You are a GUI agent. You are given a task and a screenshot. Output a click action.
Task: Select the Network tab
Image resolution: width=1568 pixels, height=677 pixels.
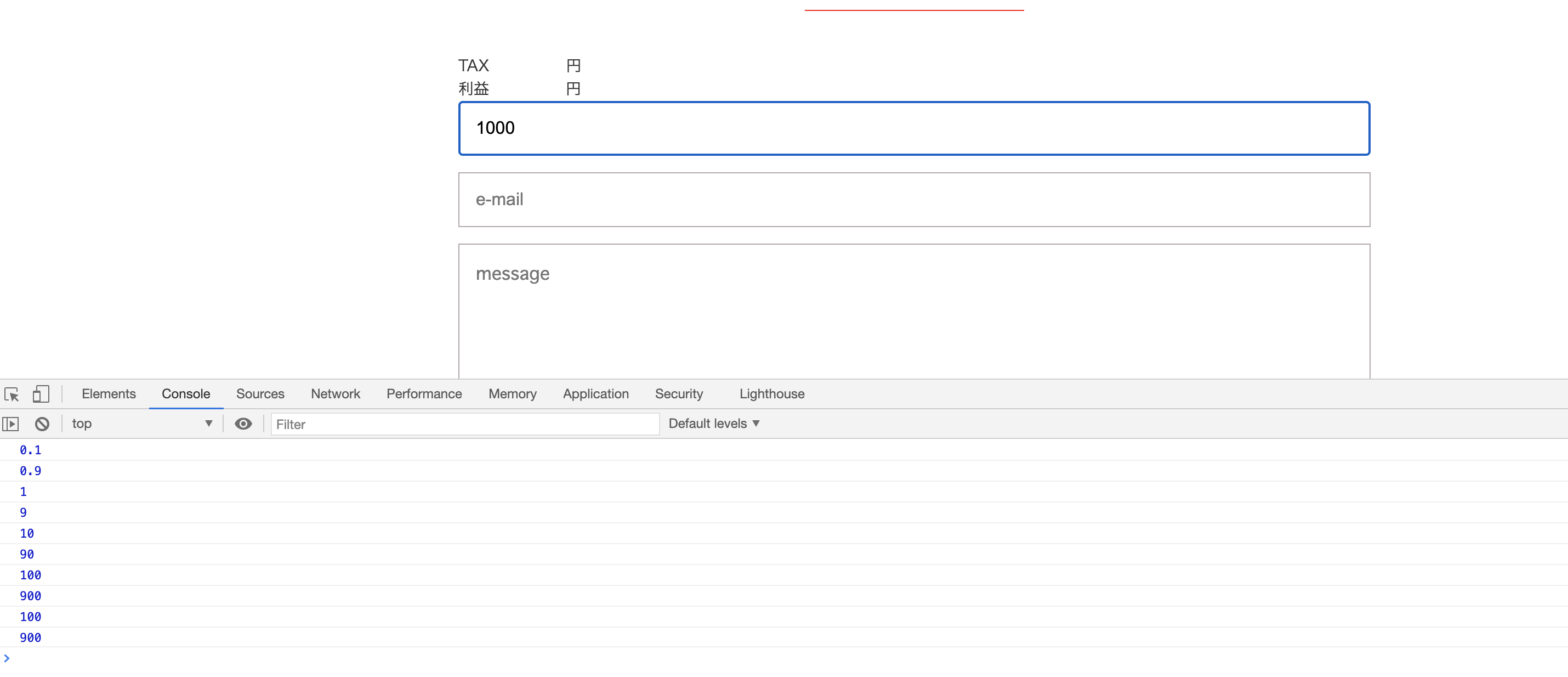click(x=336, y=394)
